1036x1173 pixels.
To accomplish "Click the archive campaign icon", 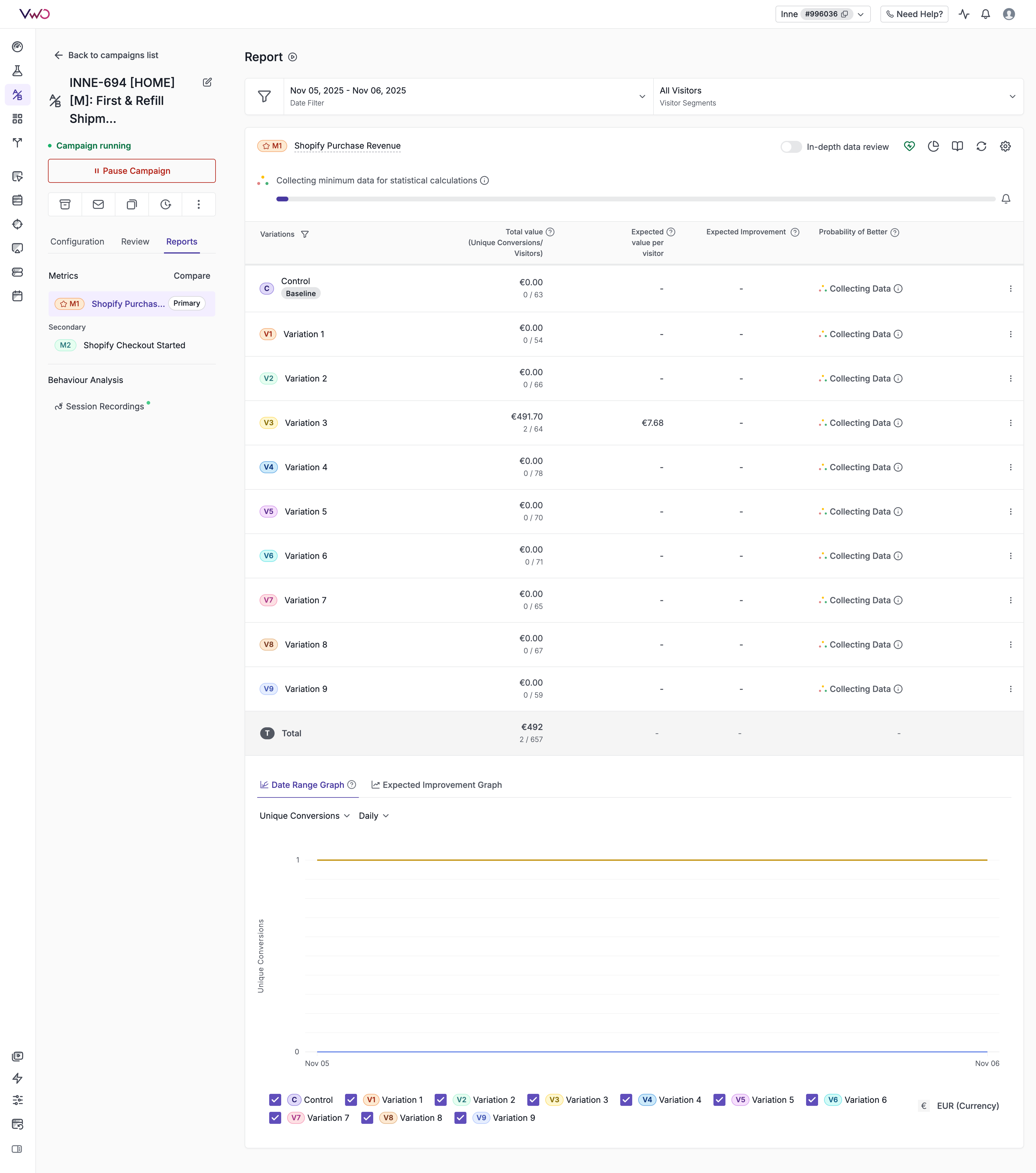I will (65, 204).
